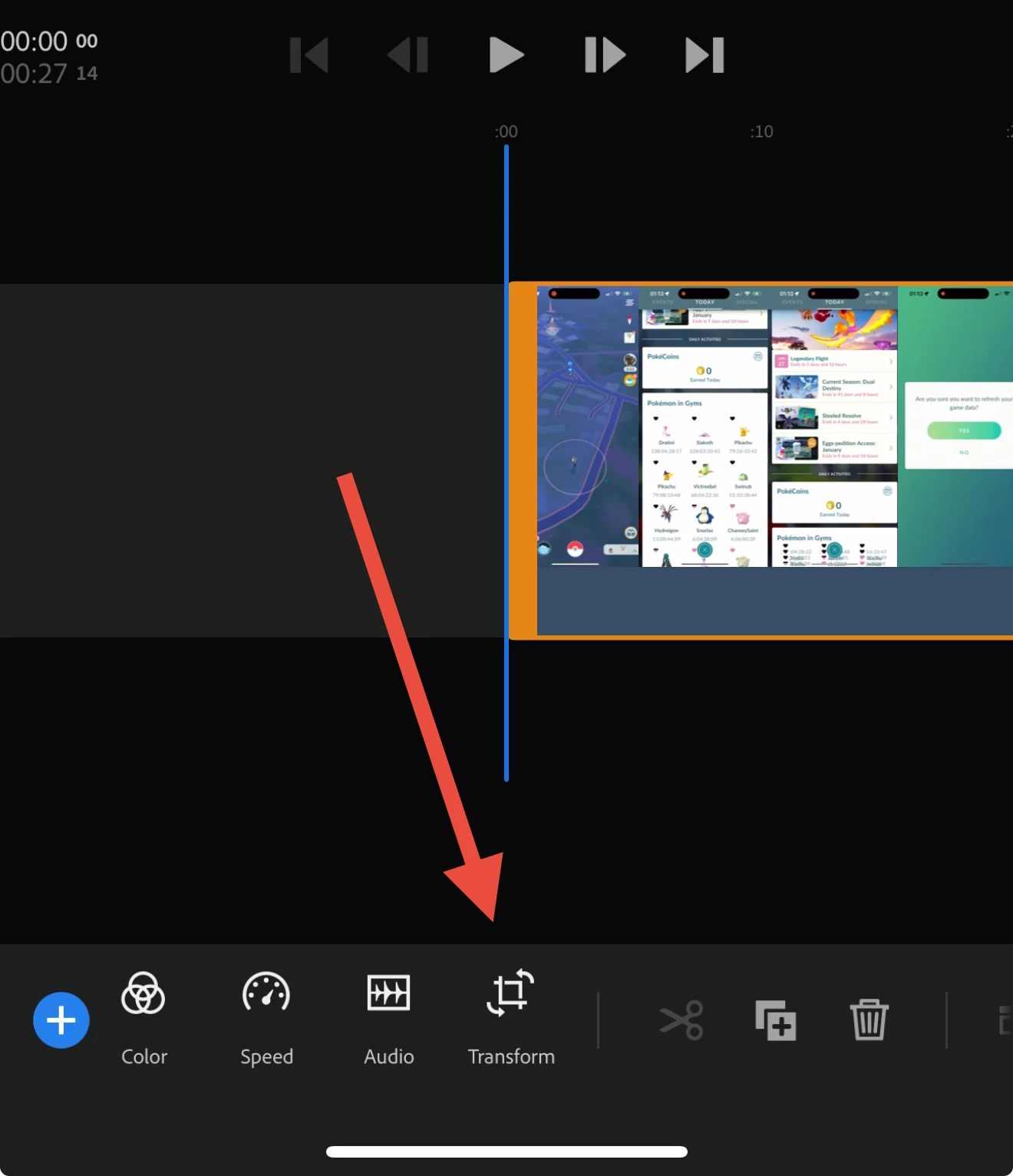This screenshot has height=1176, width=1013.
Task: Open the Audio tool
Action: [389, 1019]
